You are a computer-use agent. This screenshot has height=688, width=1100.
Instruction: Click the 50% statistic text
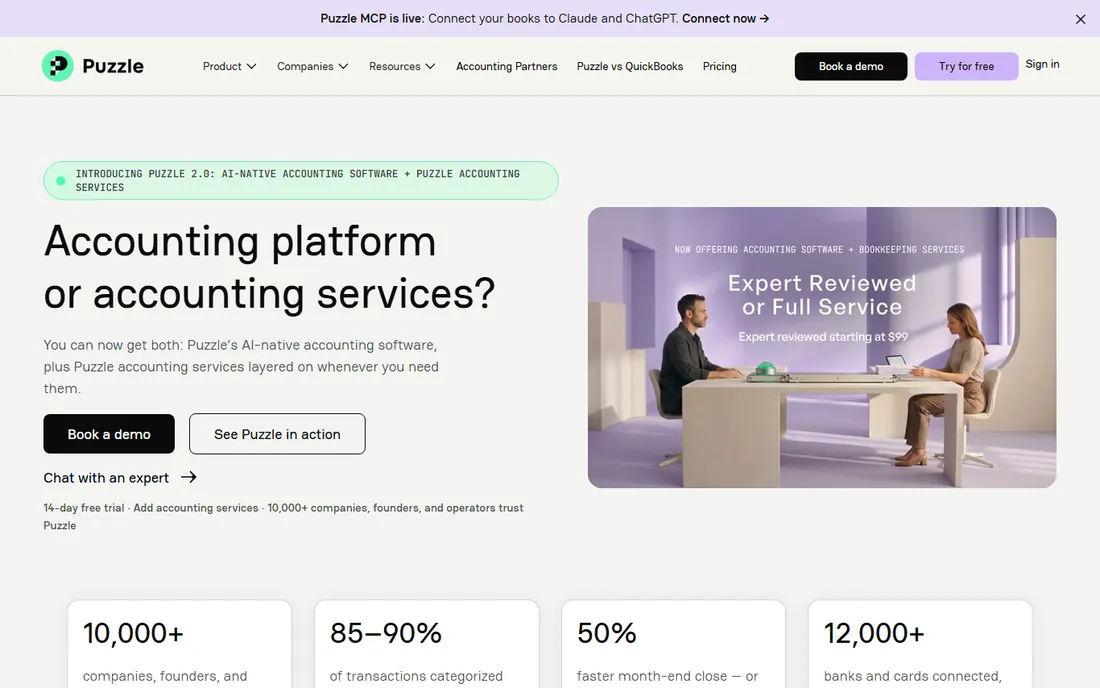pos(607,633)
